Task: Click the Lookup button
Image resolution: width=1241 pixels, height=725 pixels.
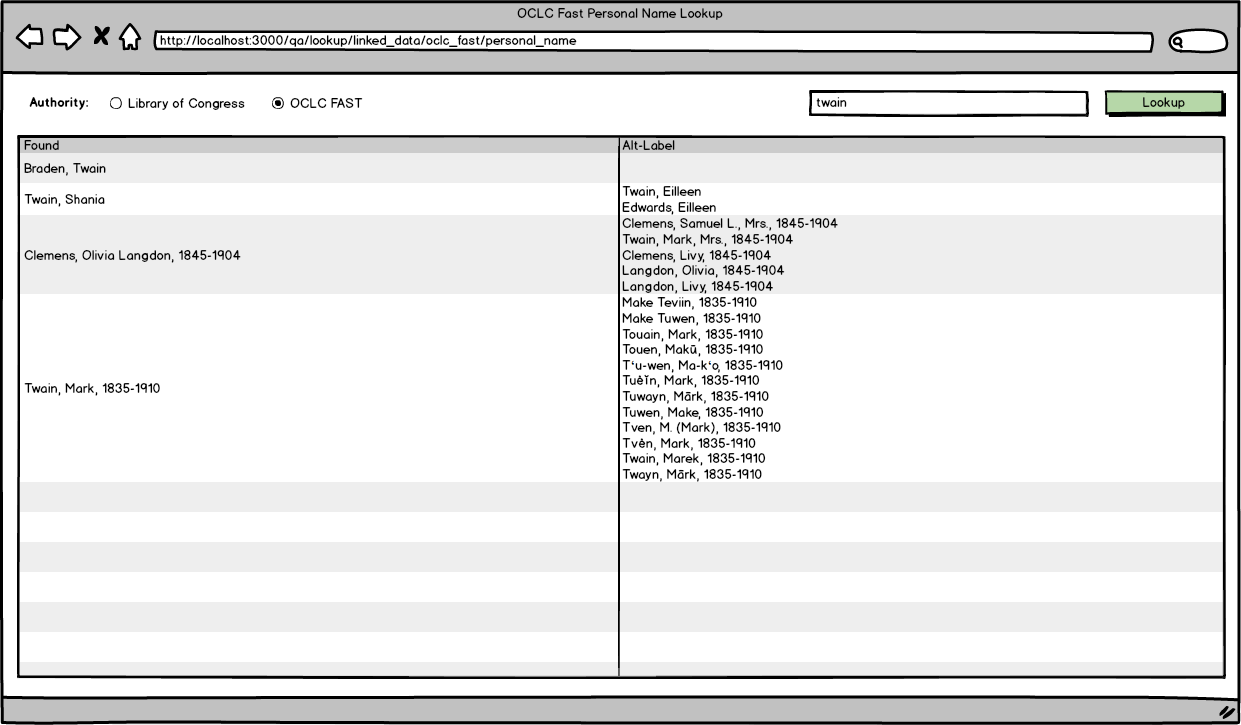Action: tap(1163, 102)
